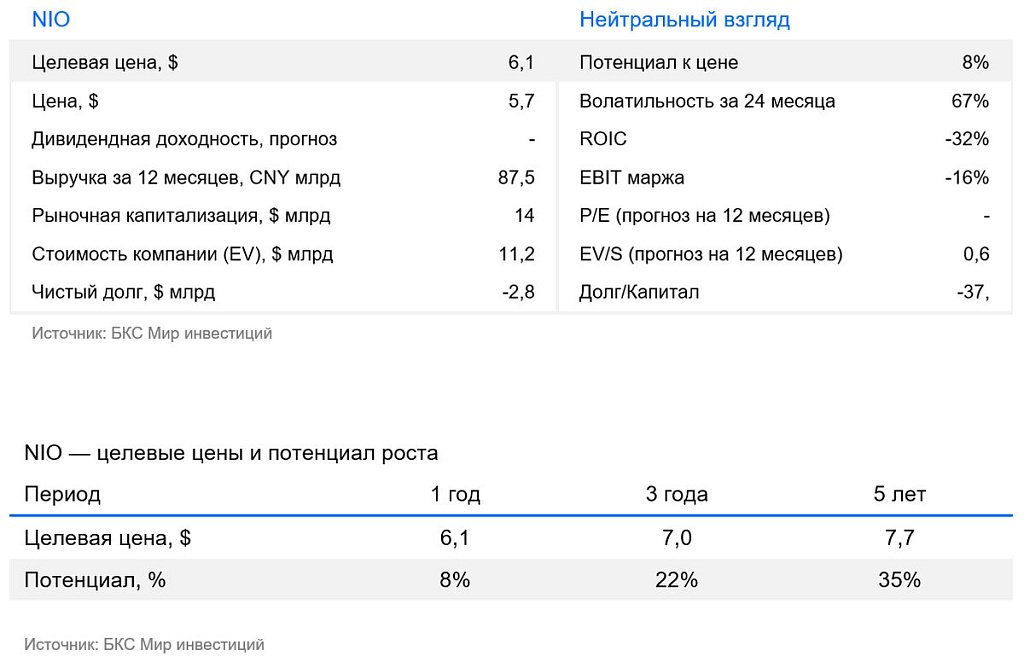Select the "Целевая цена, $" row label in the top table
1024x662 pixels.
(x=105, y=63)
